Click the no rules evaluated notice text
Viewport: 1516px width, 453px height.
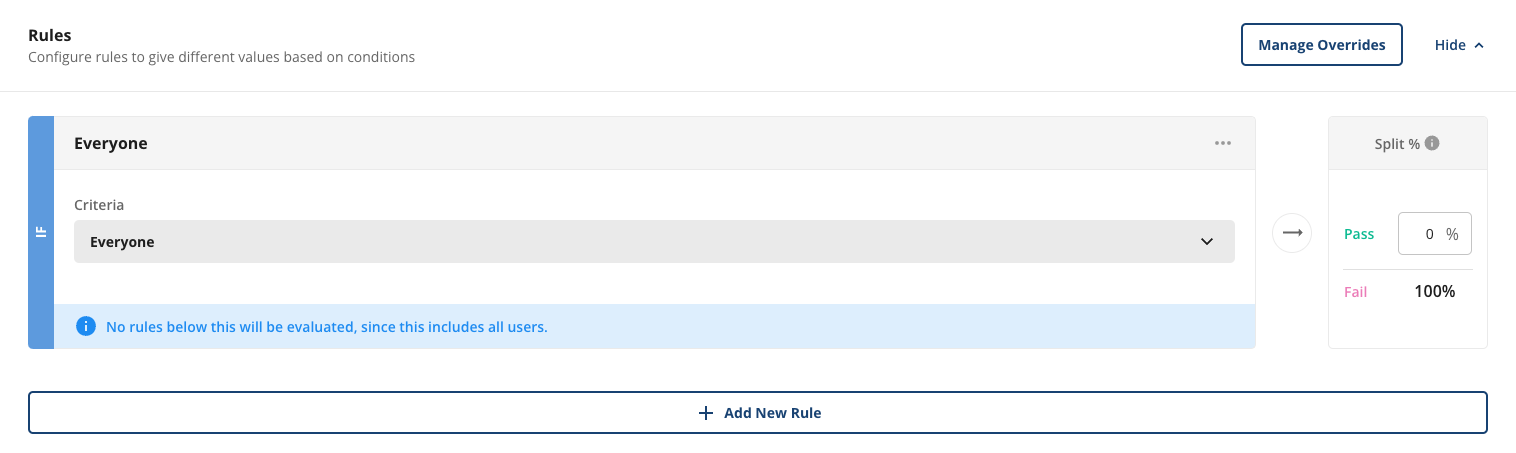click(327, 326)
